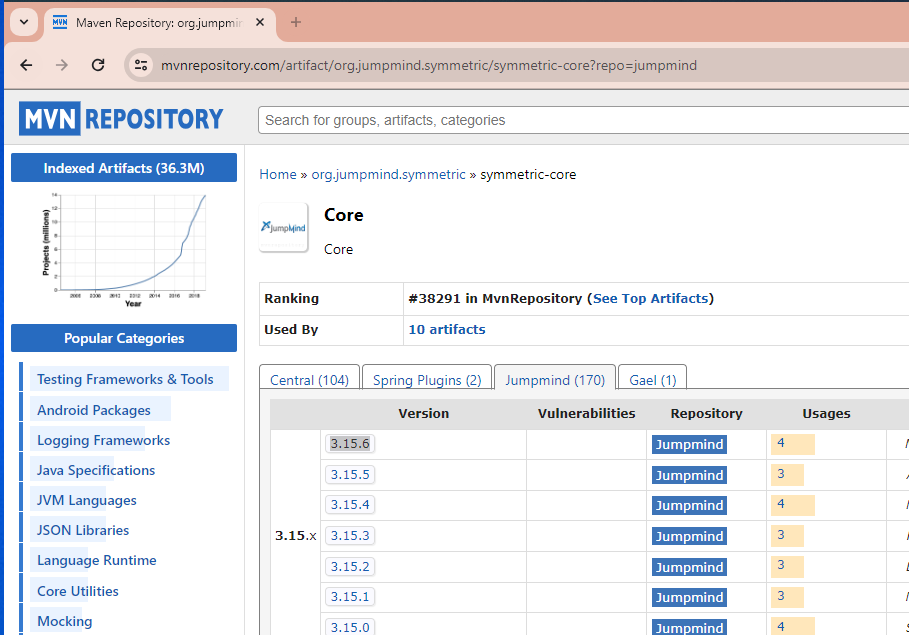Switch to Central (104) tab

309,380
